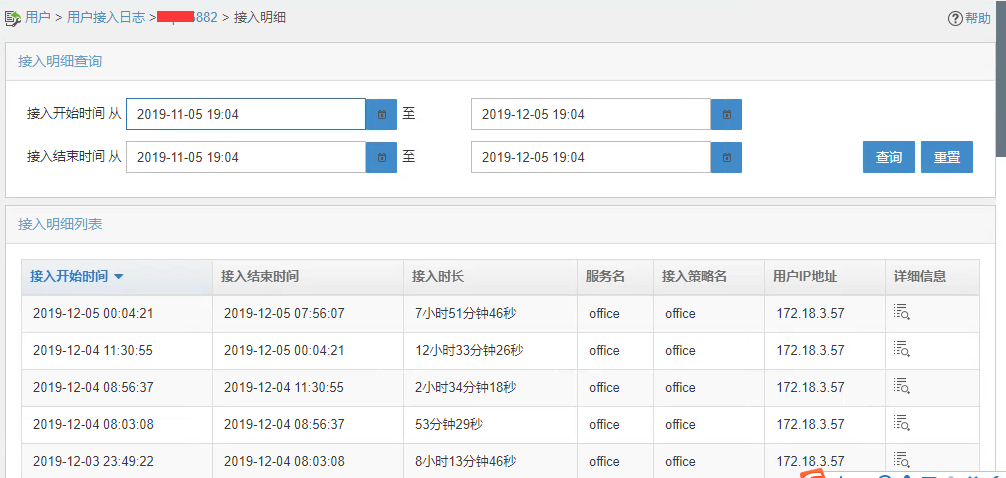View details for the 2019-12-04 11:30:55 record

901,350
